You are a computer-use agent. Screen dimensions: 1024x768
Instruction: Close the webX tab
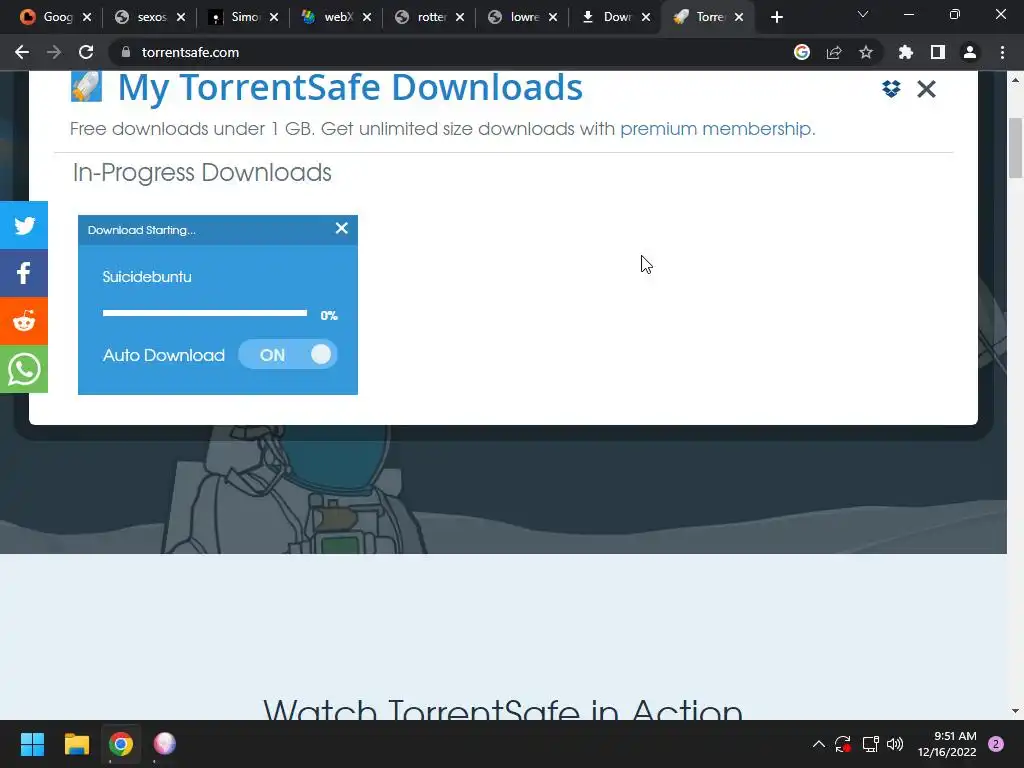coord(367,18)
